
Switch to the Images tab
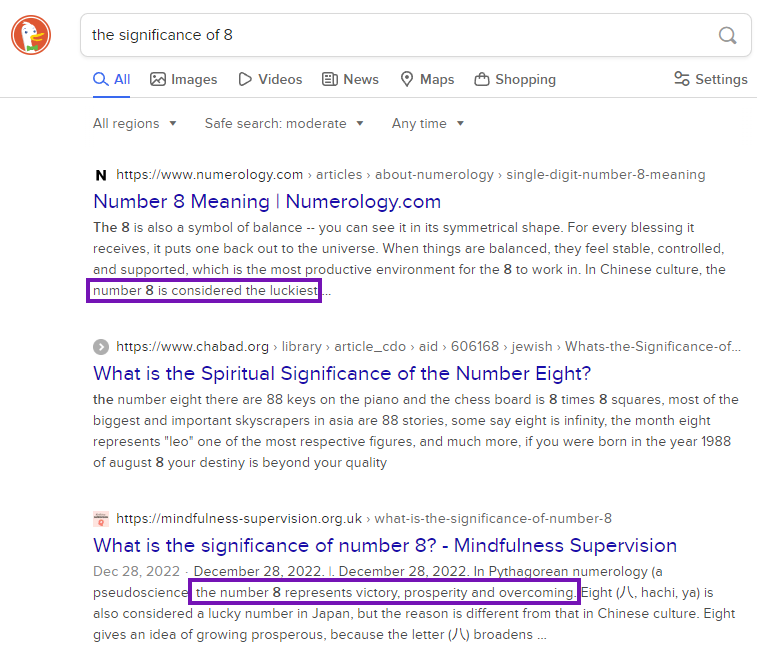[x=183, y=79]
